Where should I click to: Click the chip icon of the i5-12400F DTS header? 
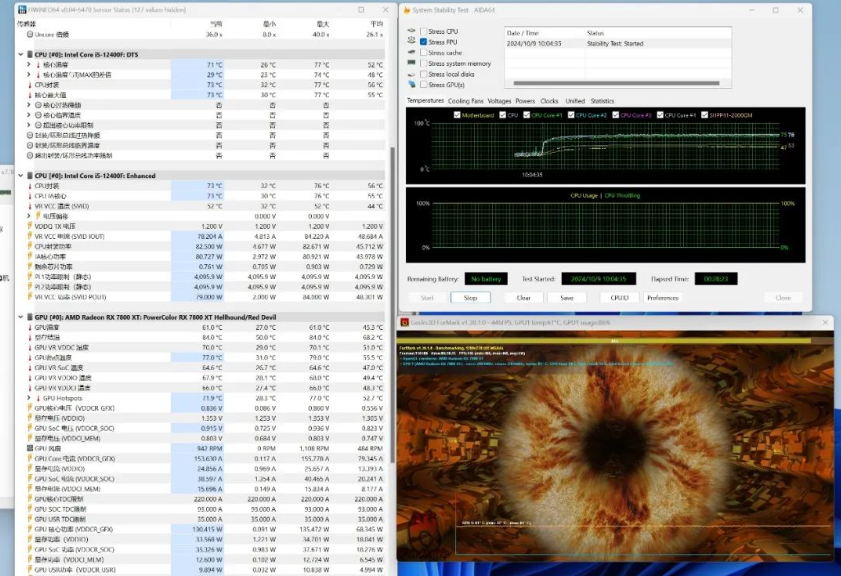[29, 54]
